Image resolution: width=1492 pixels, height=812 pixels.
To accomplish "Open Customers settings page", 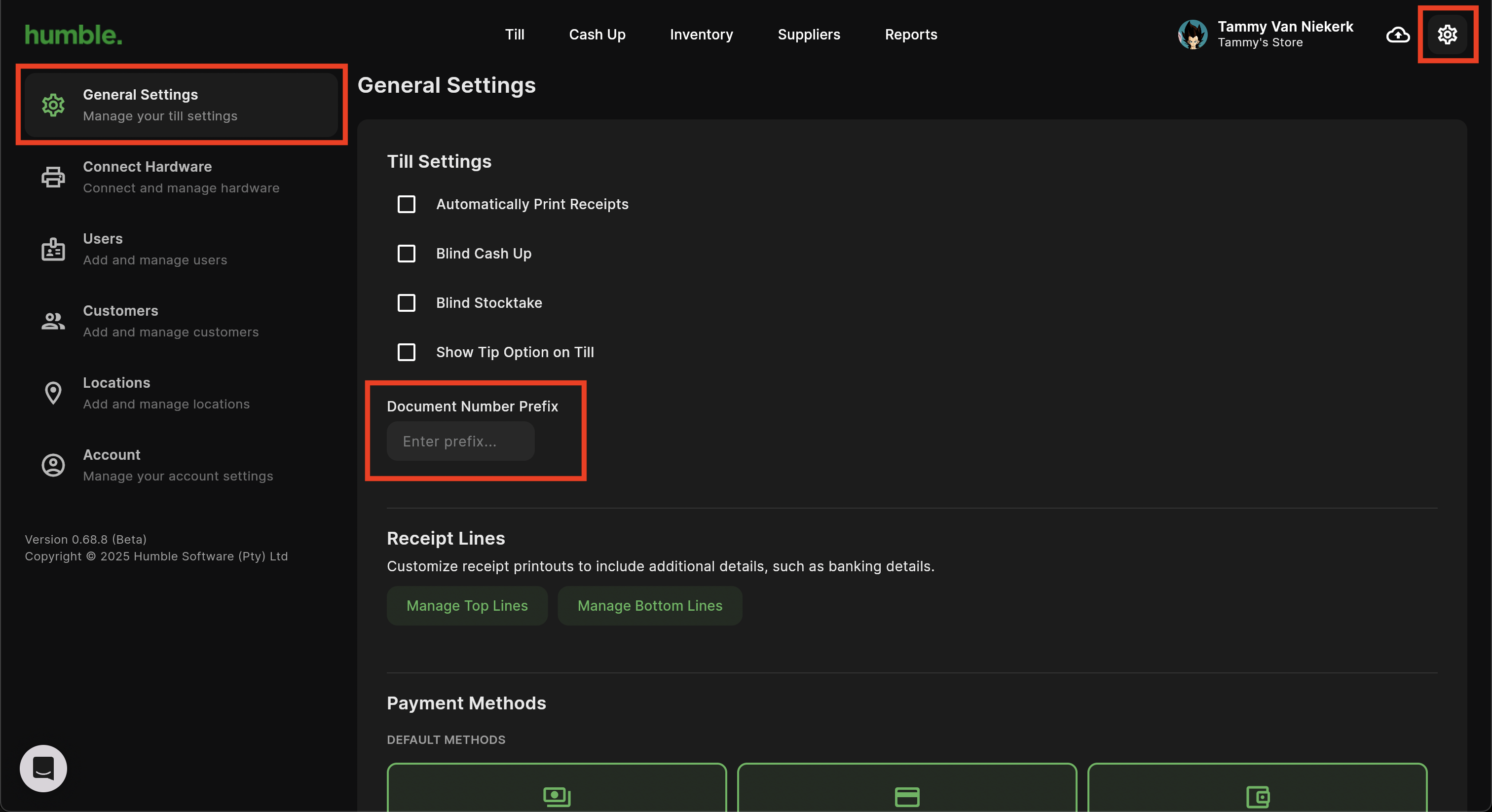I will [x=181, y=321].
